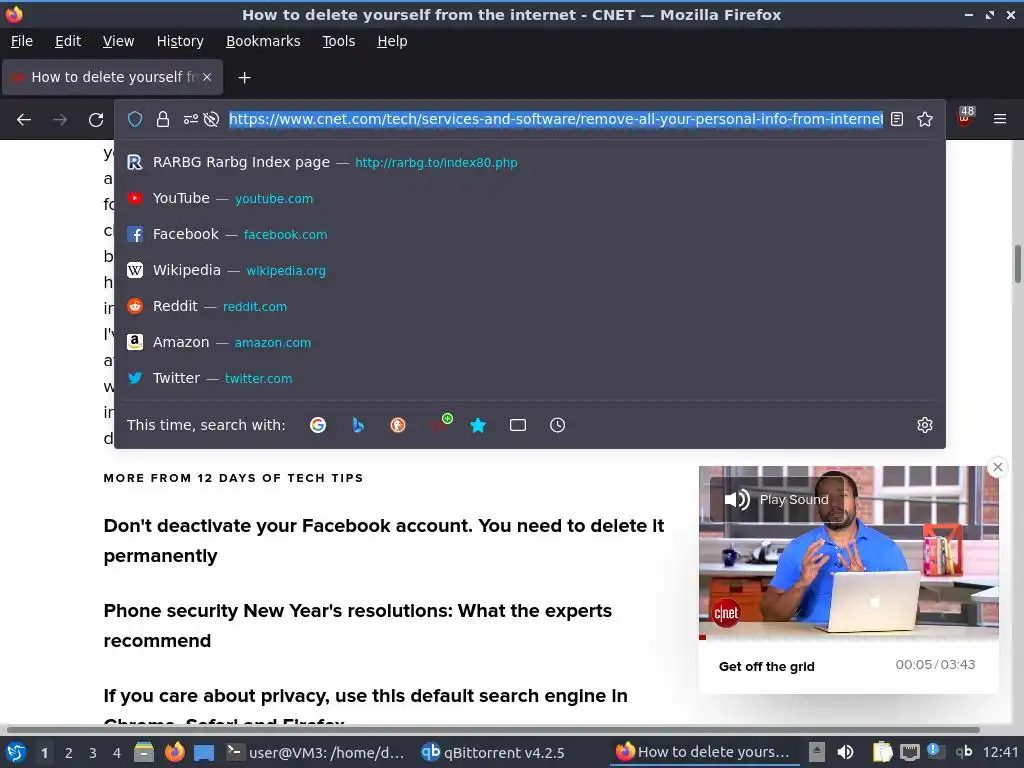
Task: Add the CNET search engine
Action: pos(439,424)
